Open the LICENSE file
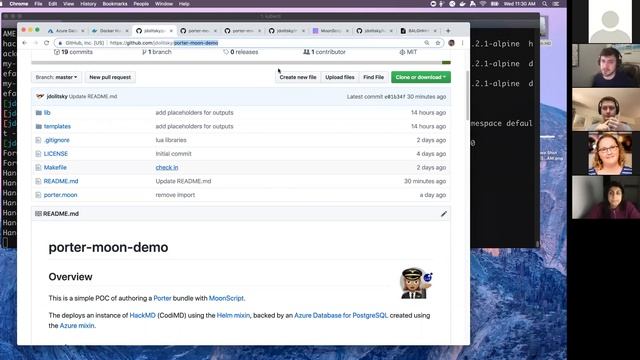 (56, 154)
